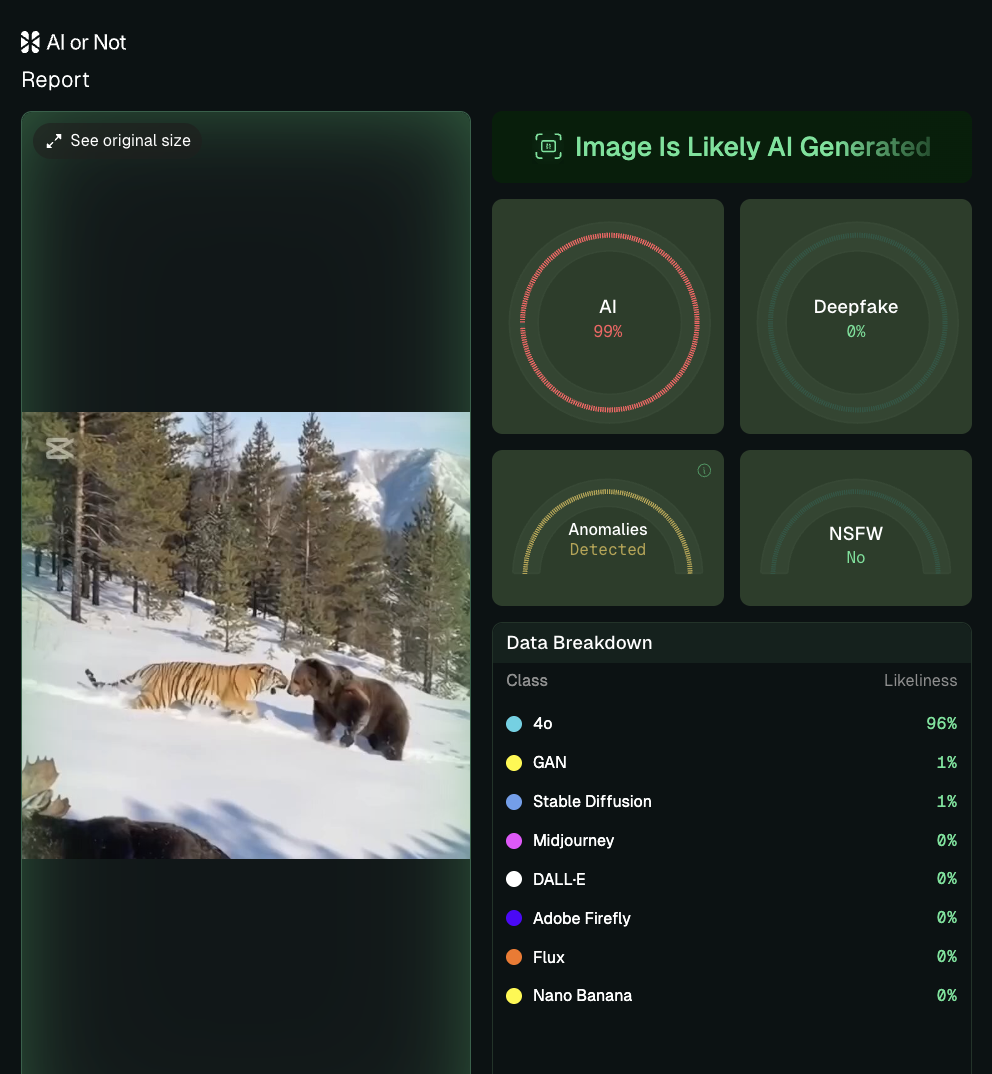Select the Deepfake 0% gauge card

point(855,317)
